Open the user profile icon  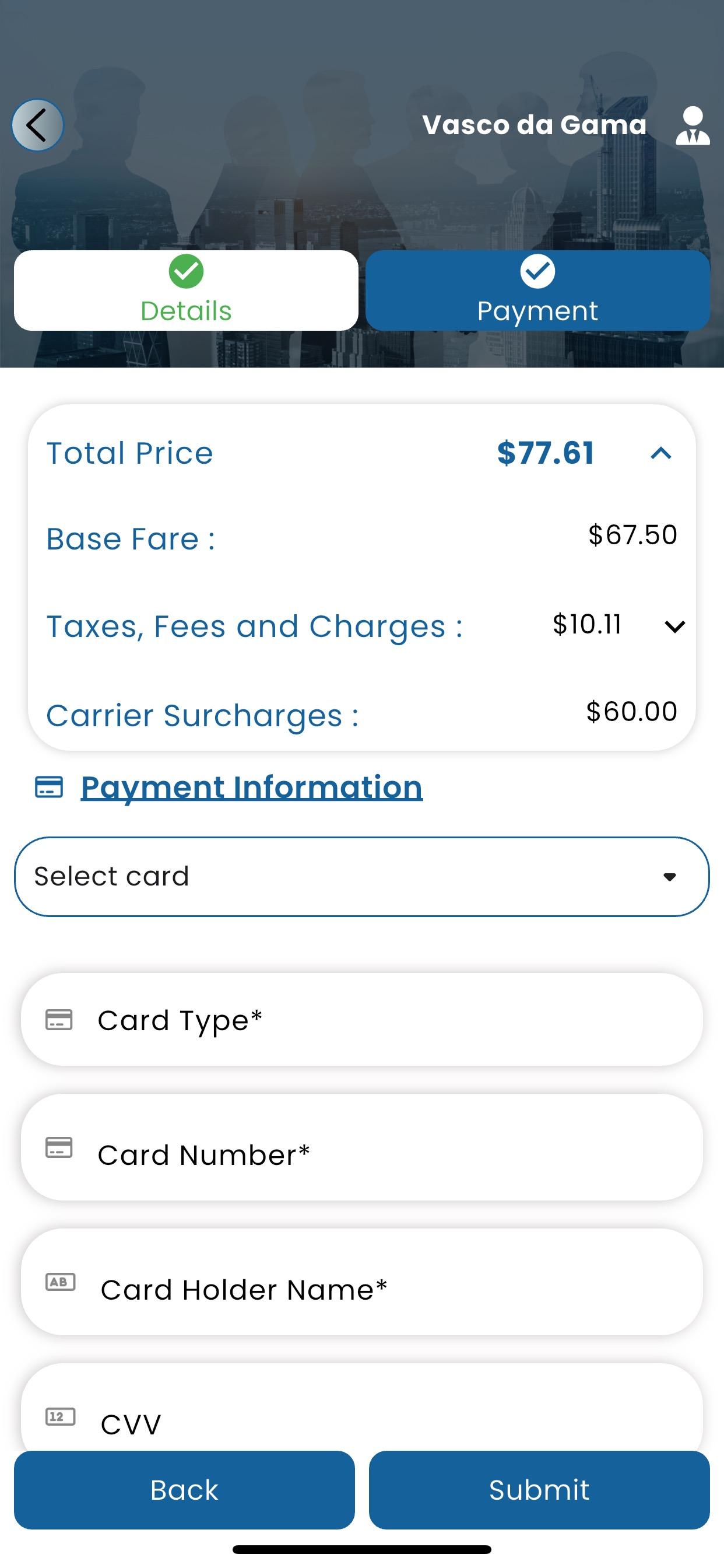pyautogui.click(x=693, y=125)
